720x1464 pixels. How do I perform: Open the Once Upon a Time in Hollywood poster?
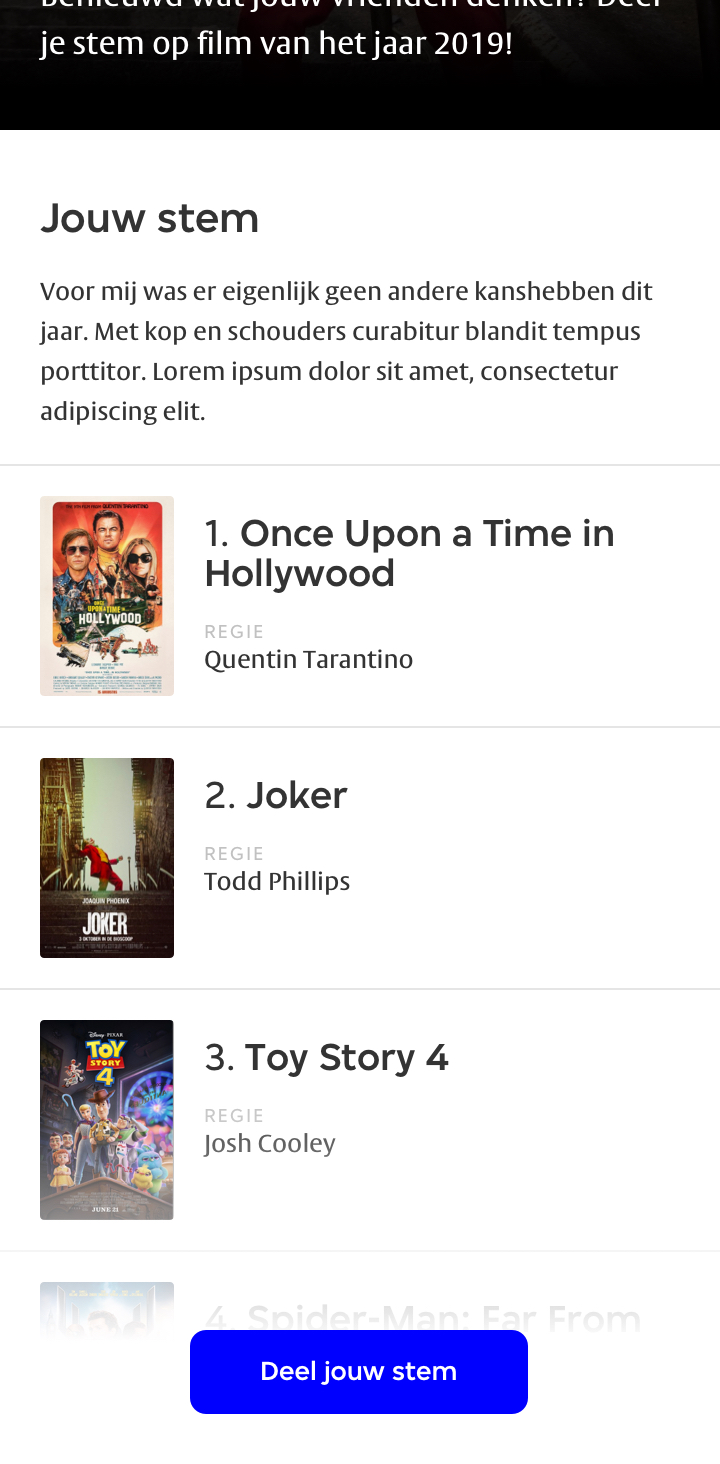[x=107, y=596]
